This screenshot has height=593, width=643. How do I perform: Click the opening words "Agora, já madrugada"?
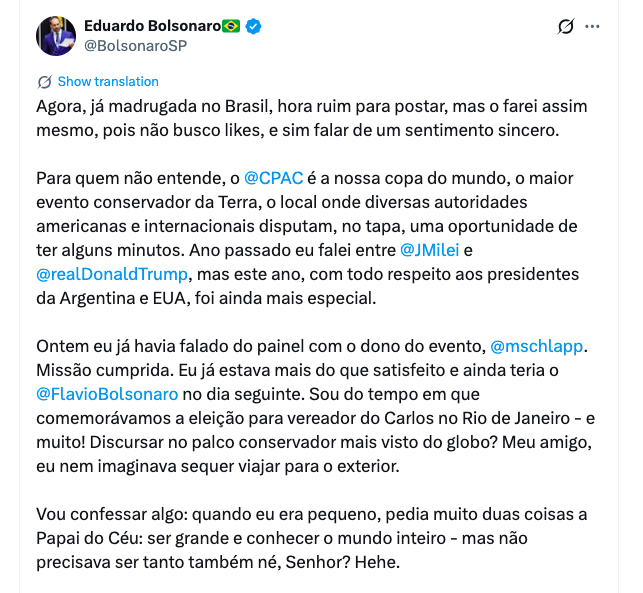coord(106,106)
